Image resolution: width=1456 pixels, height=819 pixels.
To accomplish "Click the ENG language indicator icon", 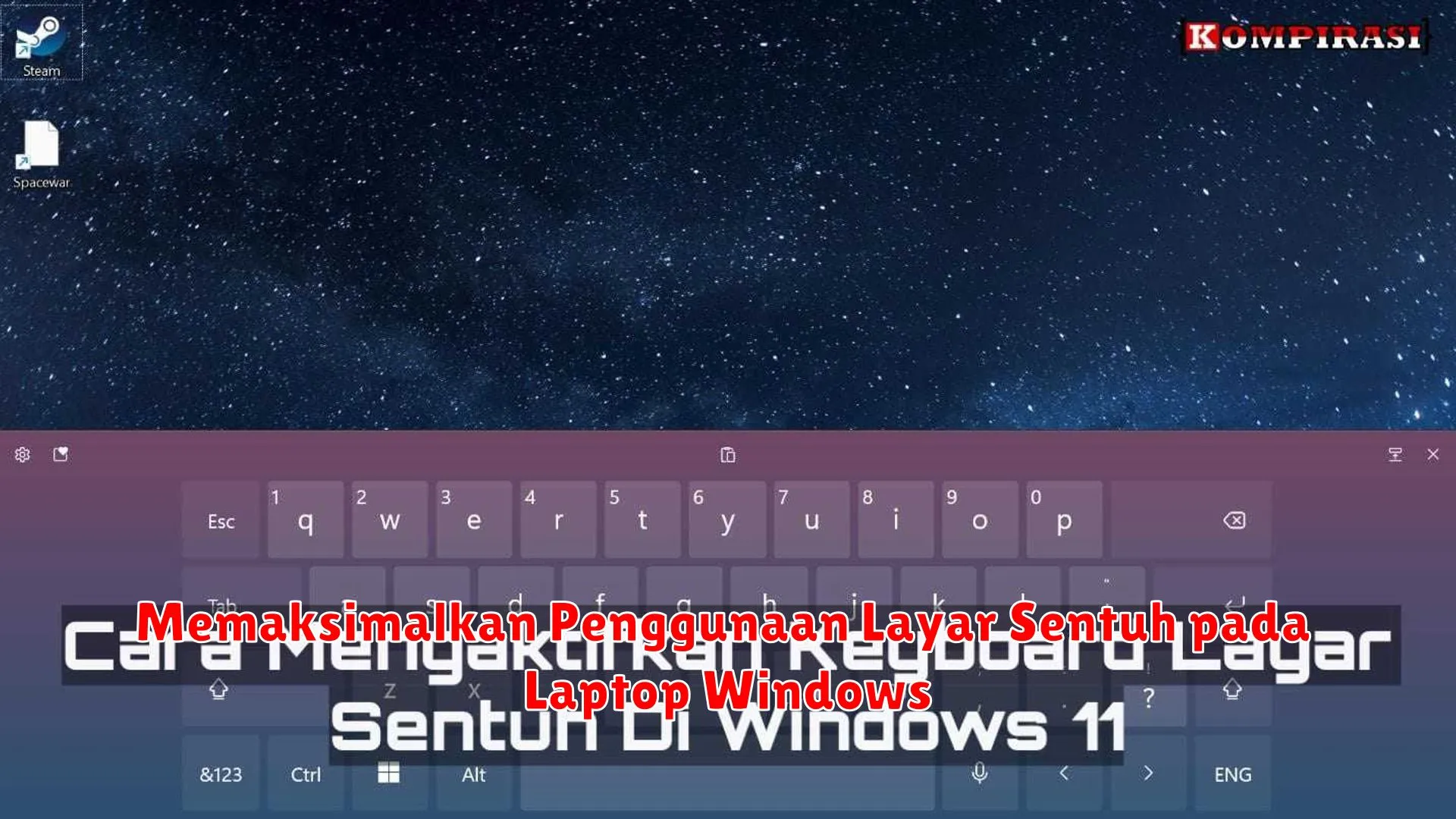I will (x=1232, y=774).
